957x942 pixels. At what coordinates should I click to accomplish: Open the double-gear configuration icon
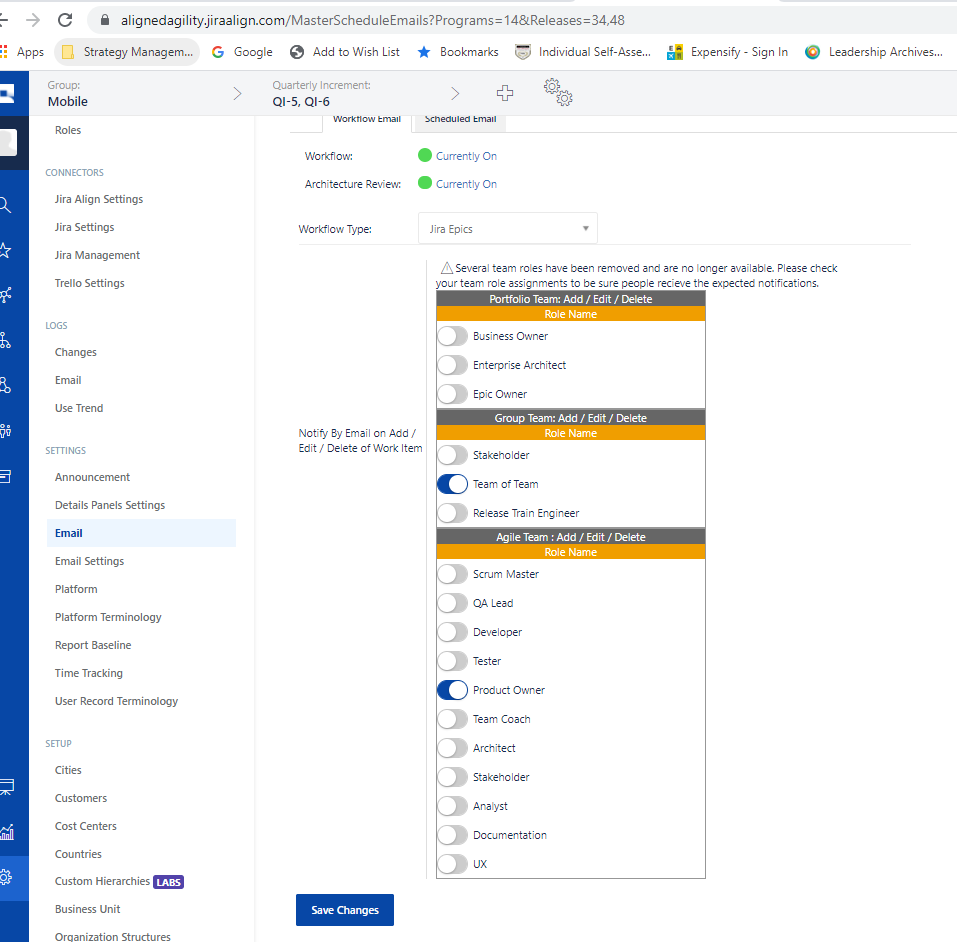[558, 92]
